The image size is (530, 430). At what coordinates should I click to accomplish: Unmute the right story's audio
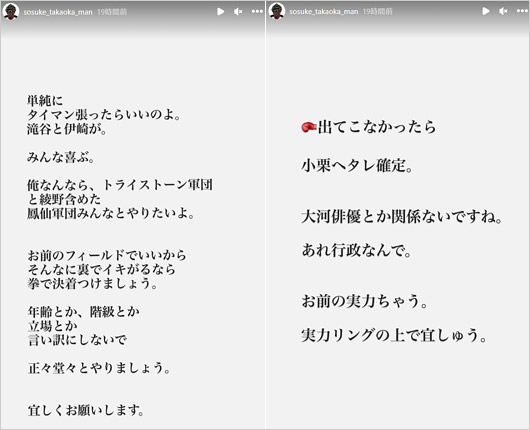503,11
